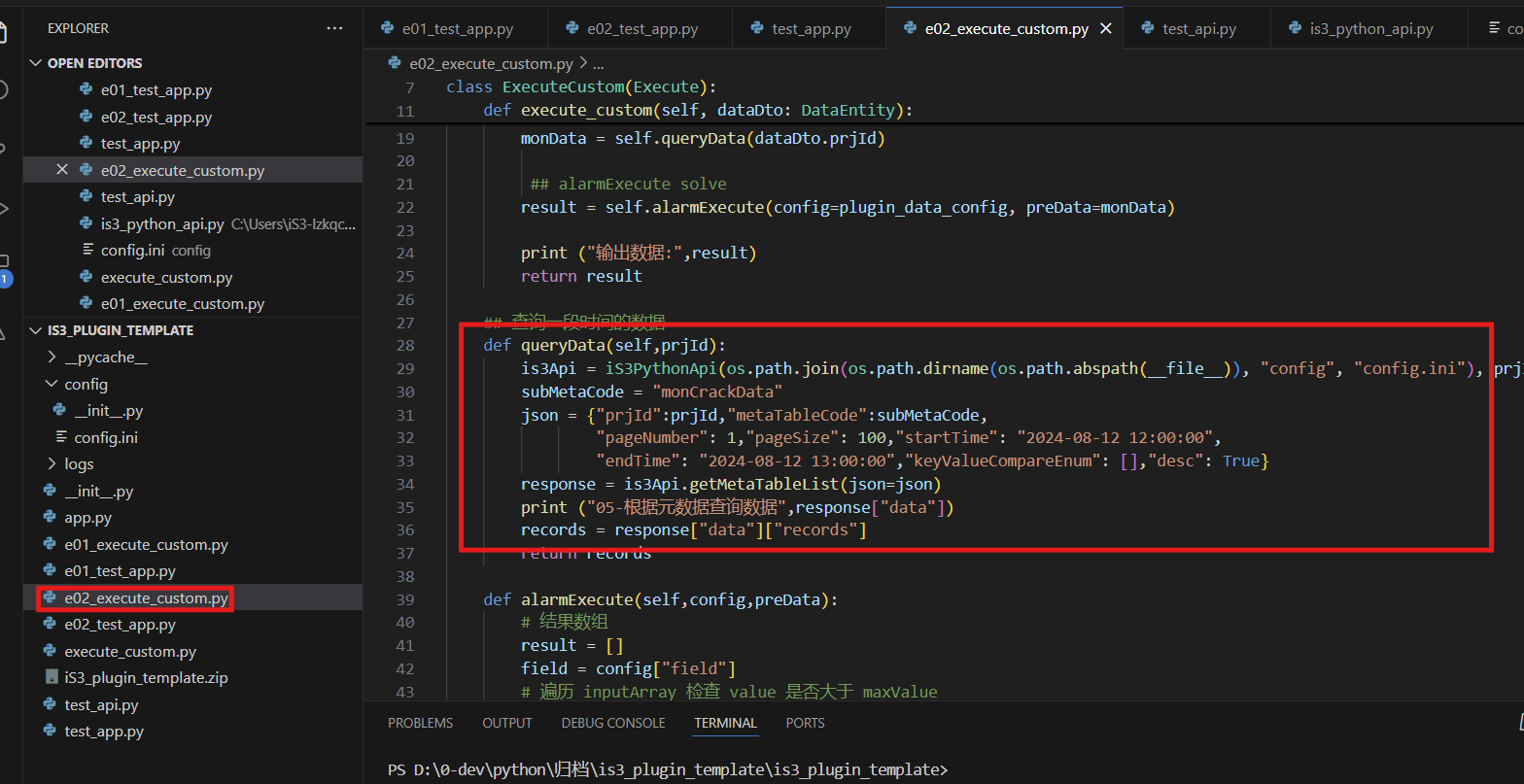Click 'def queryData(self,prjId):' code line
1524x784 pixels.
point(605,346)
